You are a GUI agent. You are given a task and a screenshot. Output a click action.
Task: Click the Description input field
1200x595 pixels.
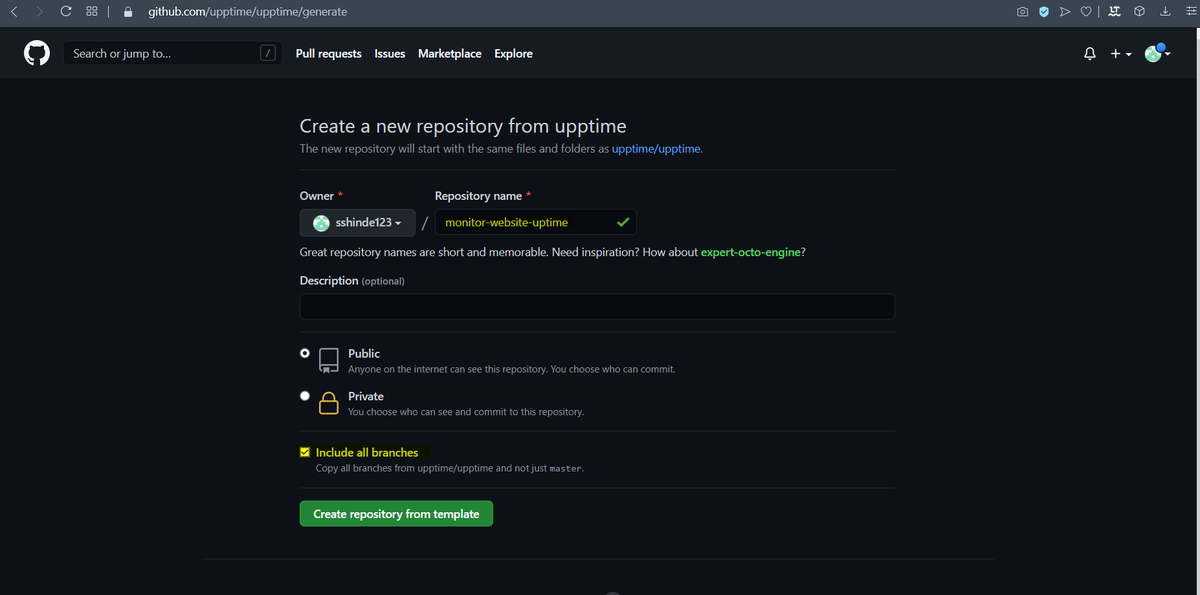[597, 306]
